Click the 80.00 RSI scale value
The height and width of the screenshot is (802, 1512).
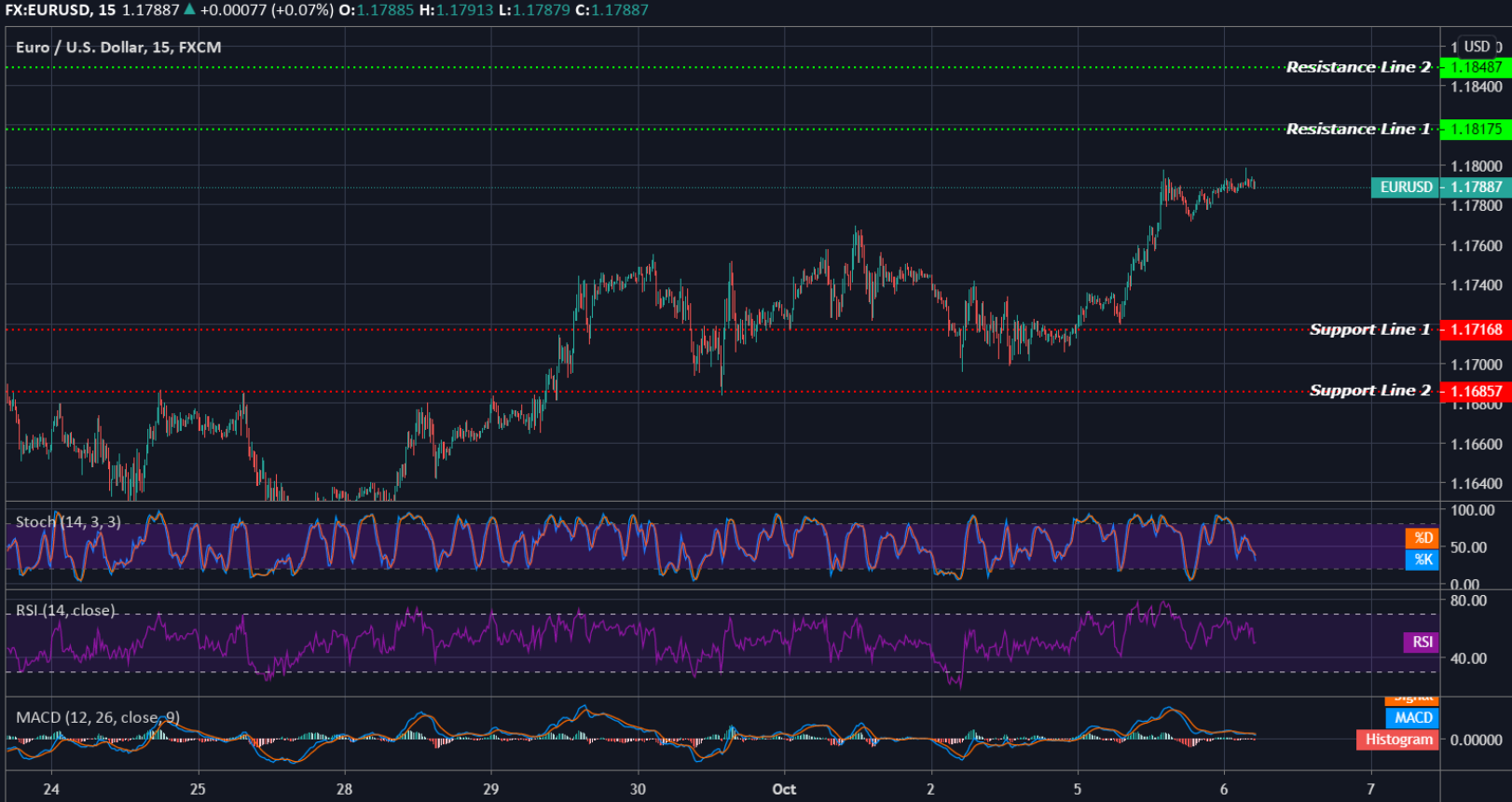point(1469,601)
